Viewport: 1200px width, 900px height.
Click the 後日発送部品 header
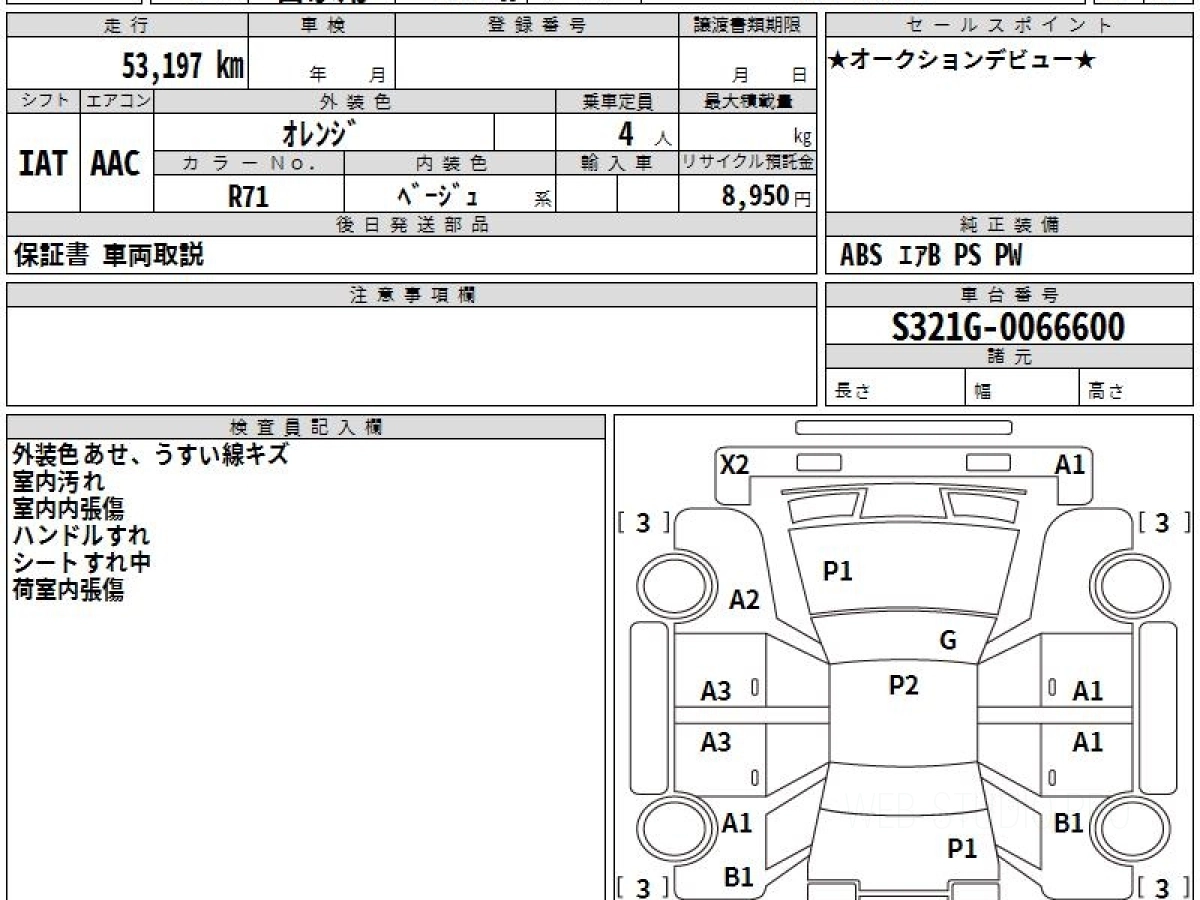pyautogui.click(x=411, y=225)
